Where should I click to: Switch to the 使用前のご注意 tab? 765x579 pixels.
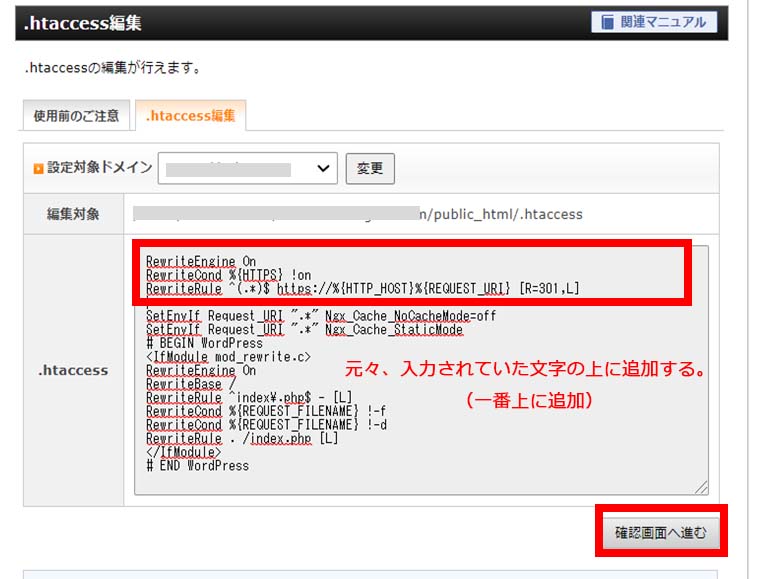[76, 115]
